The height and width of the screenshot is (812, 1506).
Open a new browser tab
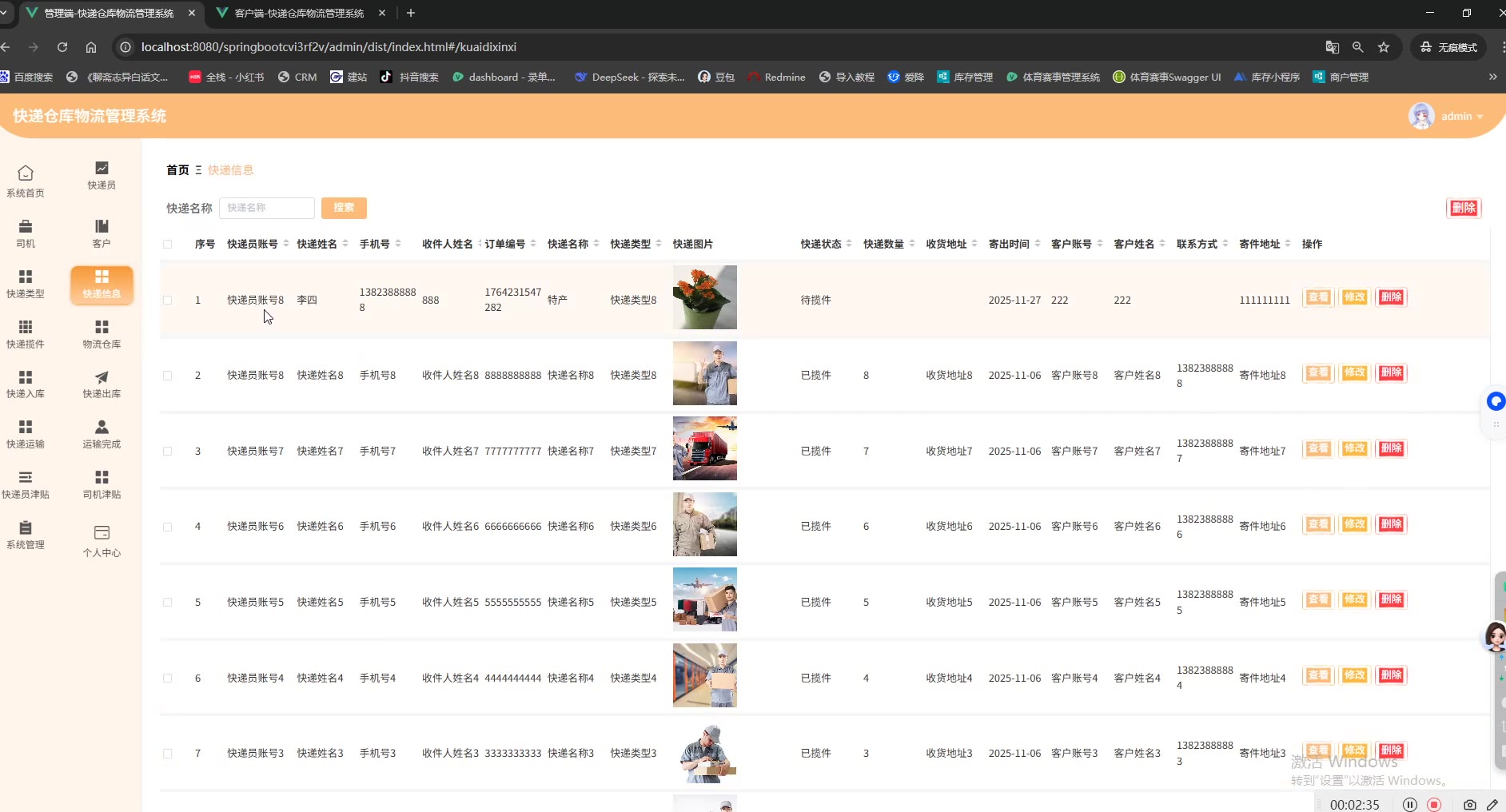click(x=411, y=14)
